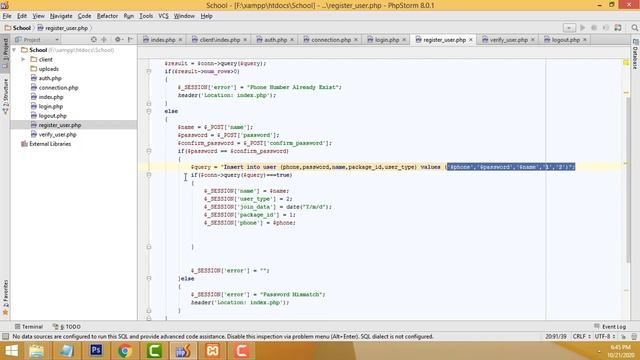Select logout.php in the project tree
This screenshot has width=640, height=360.
point(52,116)
